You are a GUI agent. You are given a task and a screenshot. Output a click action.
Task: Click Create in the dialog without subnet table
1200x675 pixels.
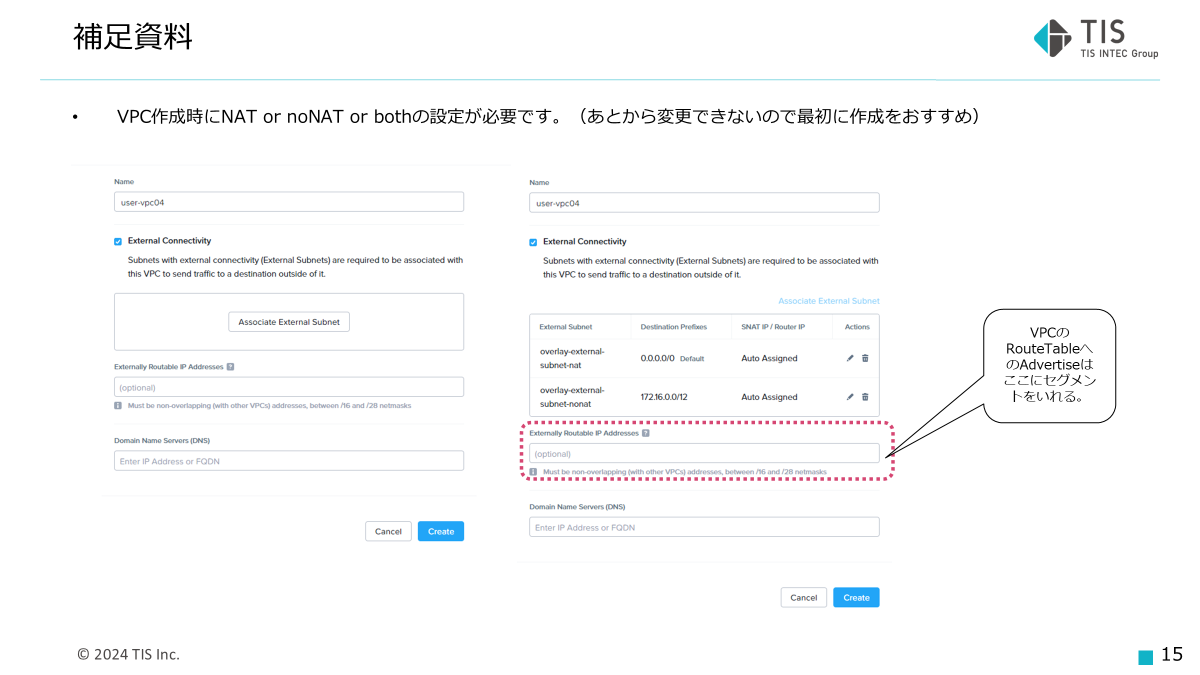coord(441,531)
